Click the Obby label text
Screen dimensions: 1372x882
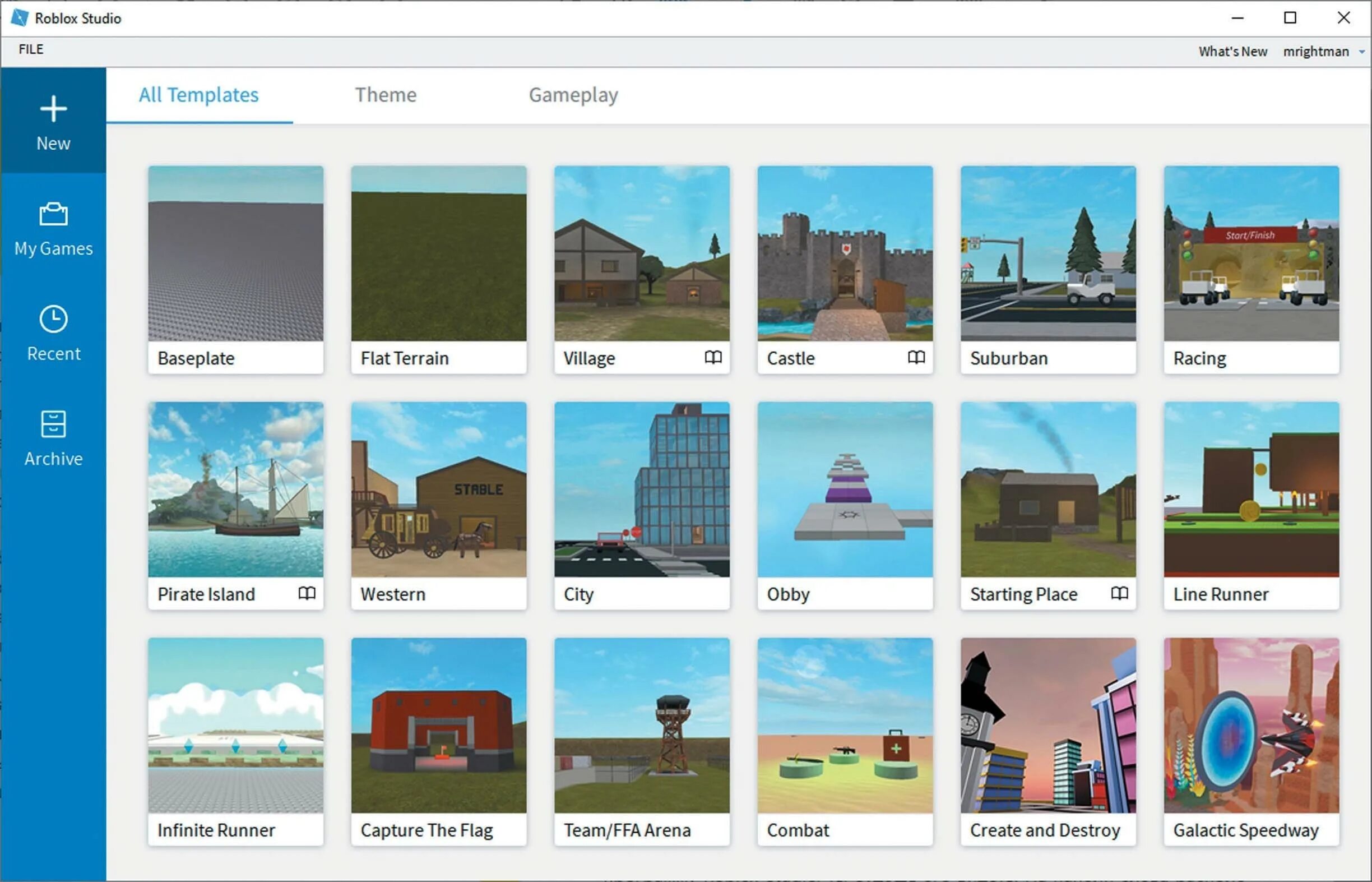point(788,594)
